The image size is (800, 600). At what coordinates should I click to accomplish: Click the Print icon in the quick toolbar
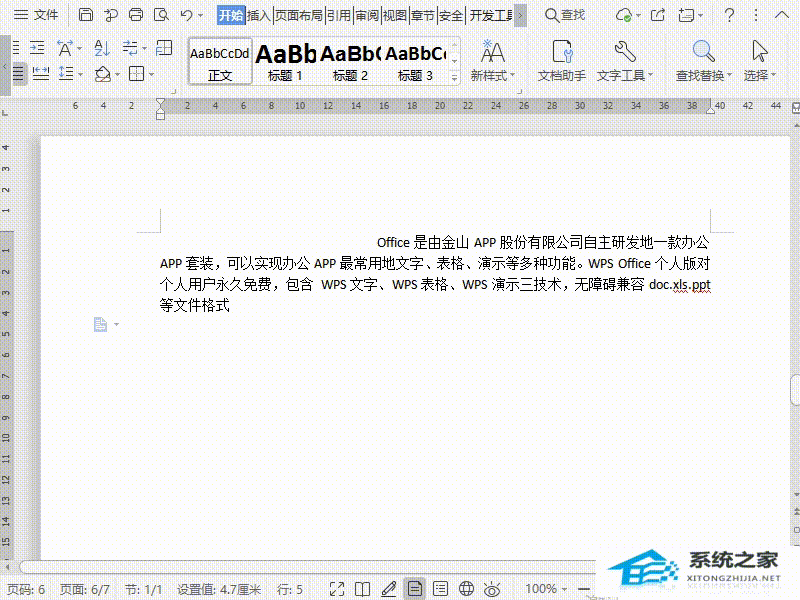pyautogui.click(x=136, y=15)
